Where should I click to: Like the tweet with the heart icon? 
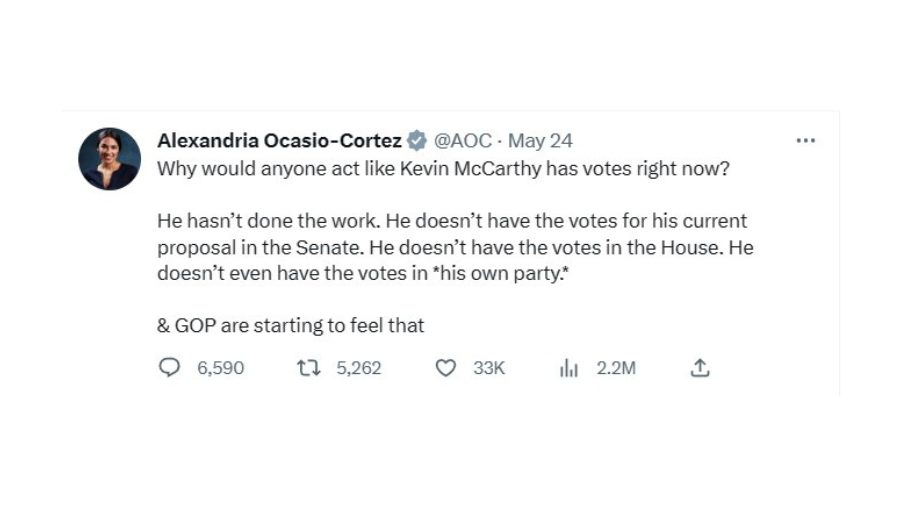446,368
